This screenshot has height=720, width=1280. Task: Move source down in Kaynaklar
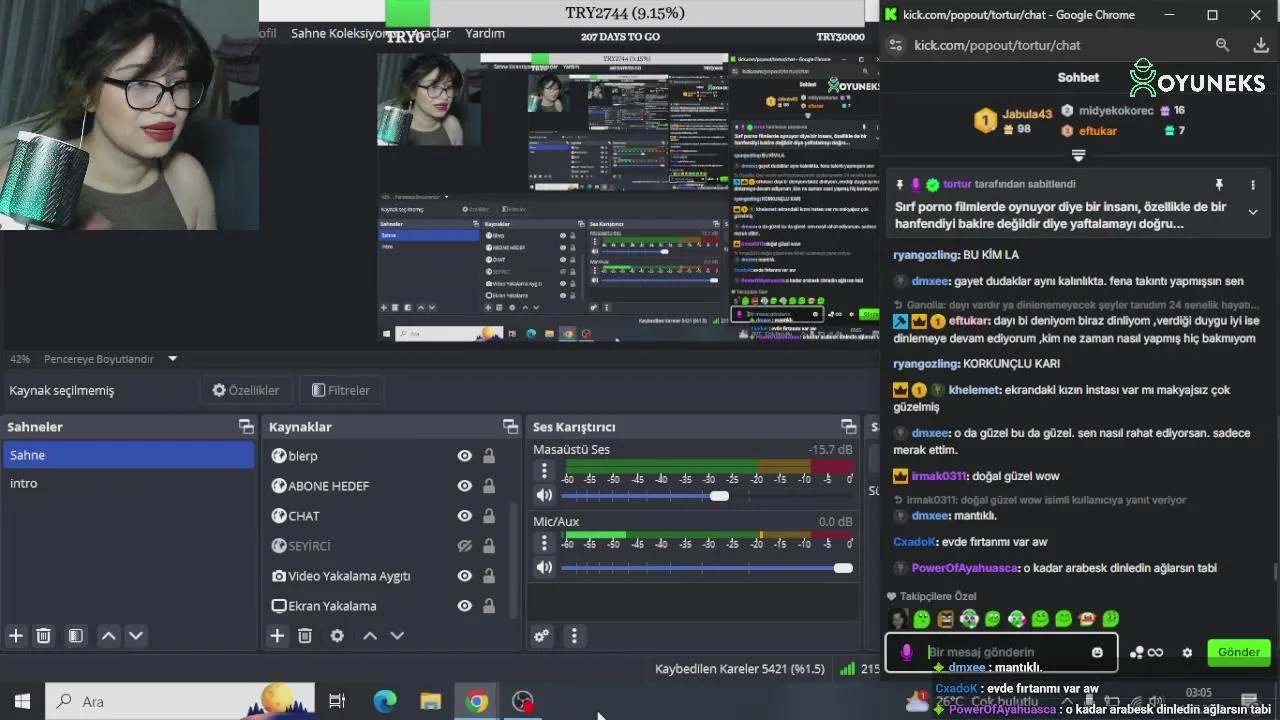[x=397, y=635]
